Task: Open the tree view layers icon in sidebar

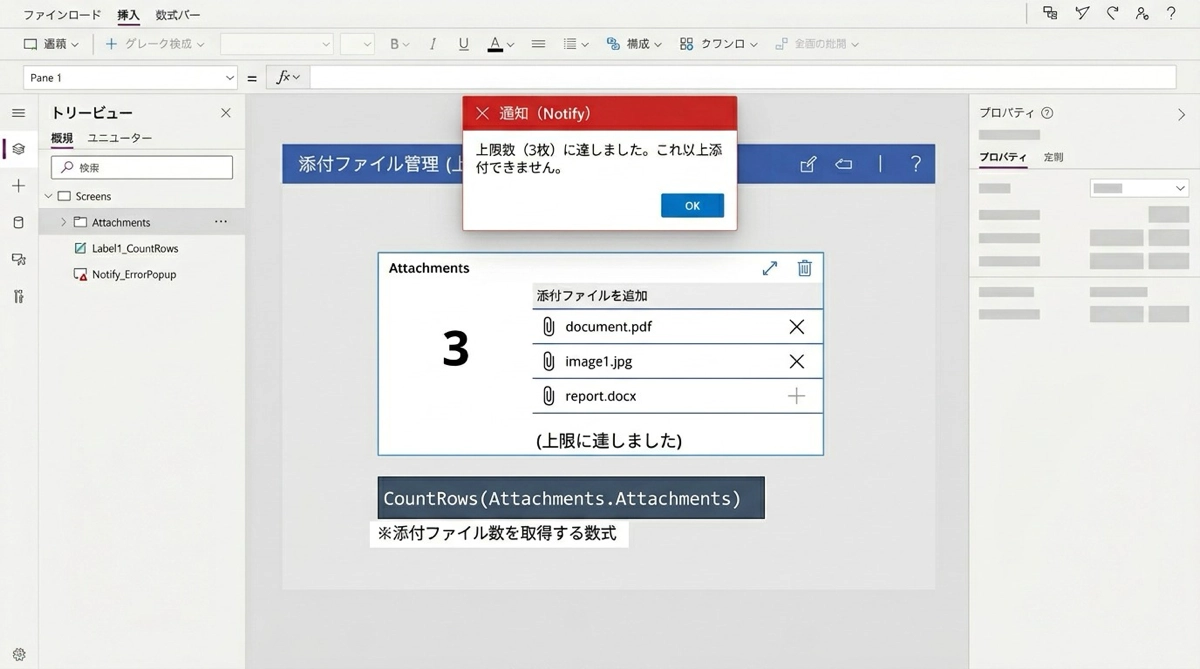Action: tap(18, 149)
